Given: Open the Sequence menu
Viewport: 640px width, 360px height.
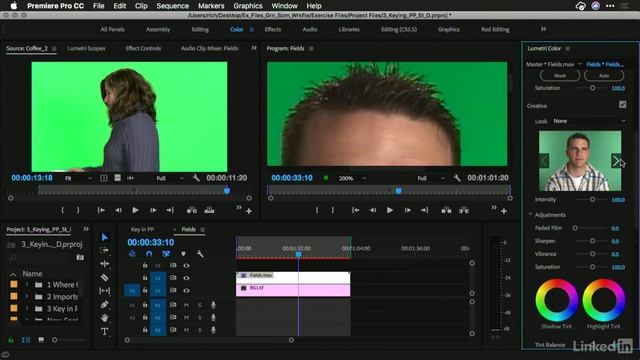Looking at the screenshot, I should [x=173, y=6].
